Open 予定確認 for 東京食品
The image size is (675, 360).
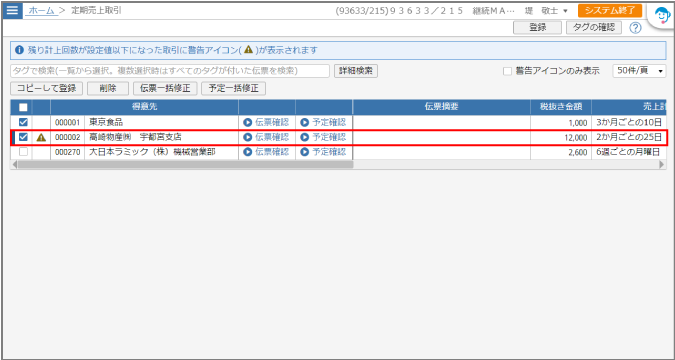[323, 122]
